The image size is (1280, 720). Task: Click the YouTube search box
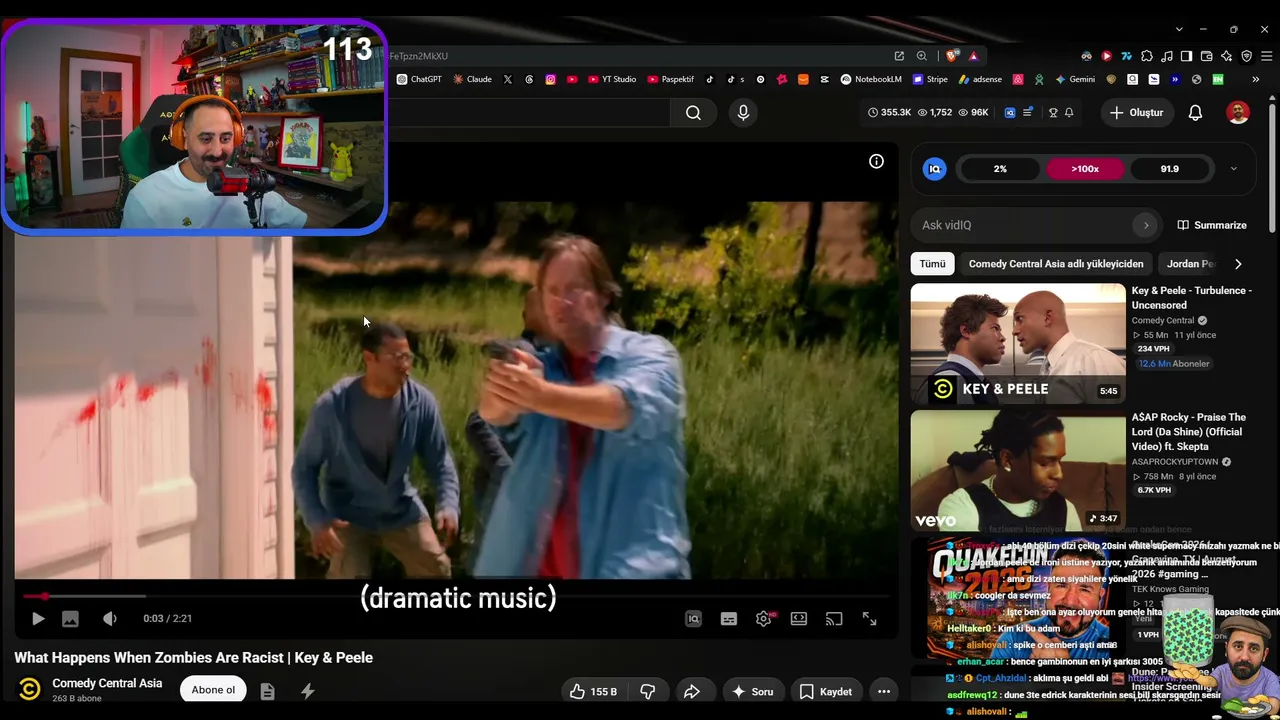pyautogui.click(x=528, y=113)
